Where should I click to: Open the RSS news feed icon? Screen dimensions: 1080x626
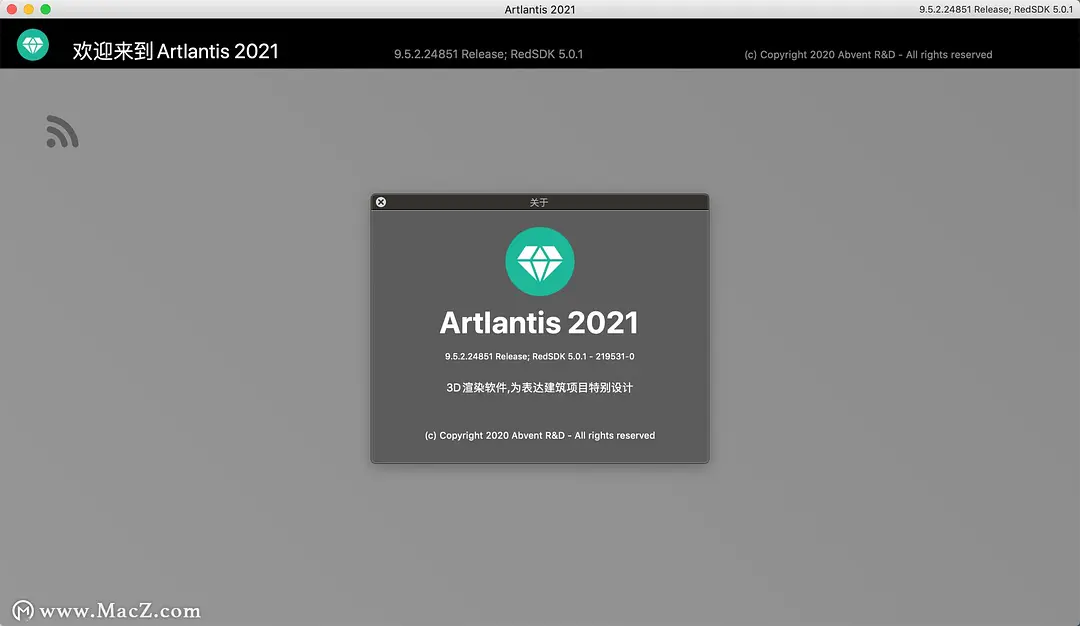tap(62, 131)
